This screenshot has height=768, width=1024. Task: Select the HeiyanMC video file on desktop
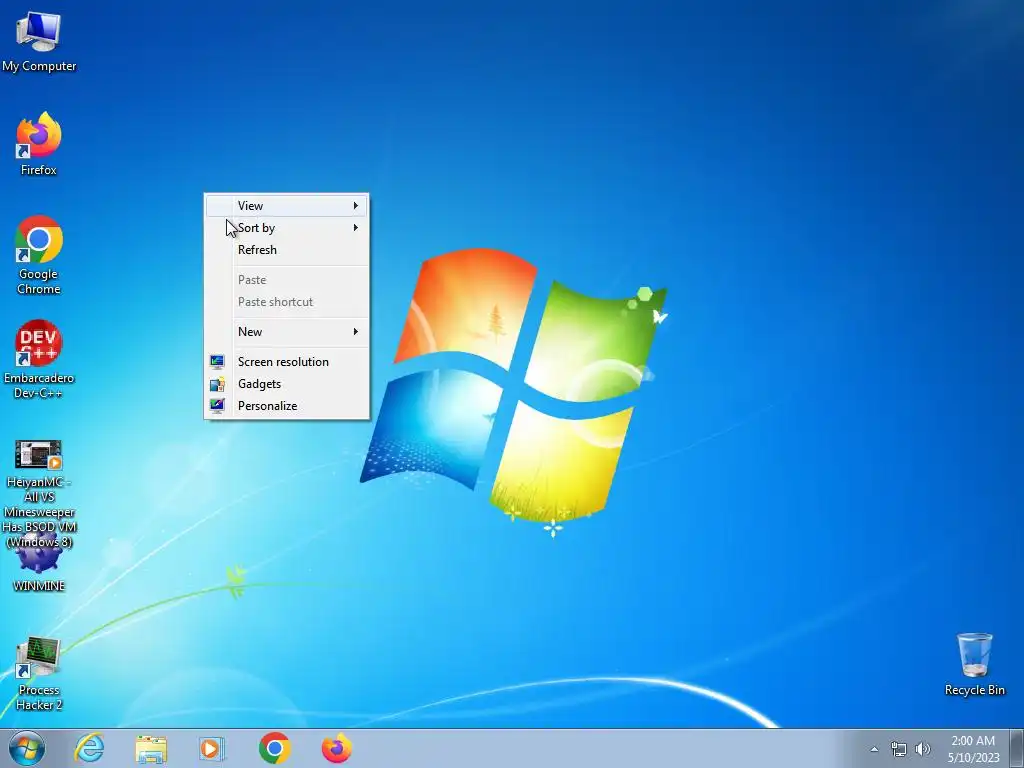click(39, 493)
